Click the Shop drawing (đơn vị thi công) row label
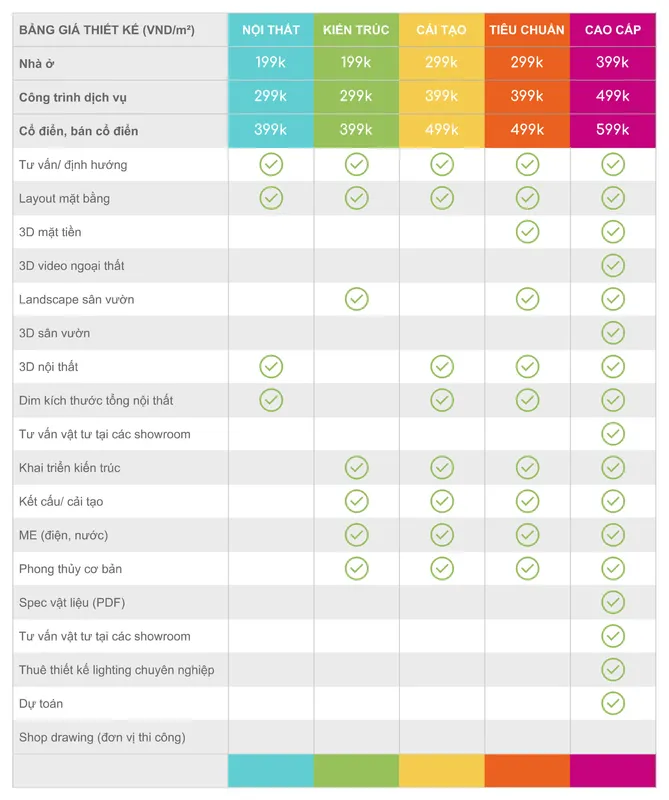The image size is (669, 800). coord(102,737)
